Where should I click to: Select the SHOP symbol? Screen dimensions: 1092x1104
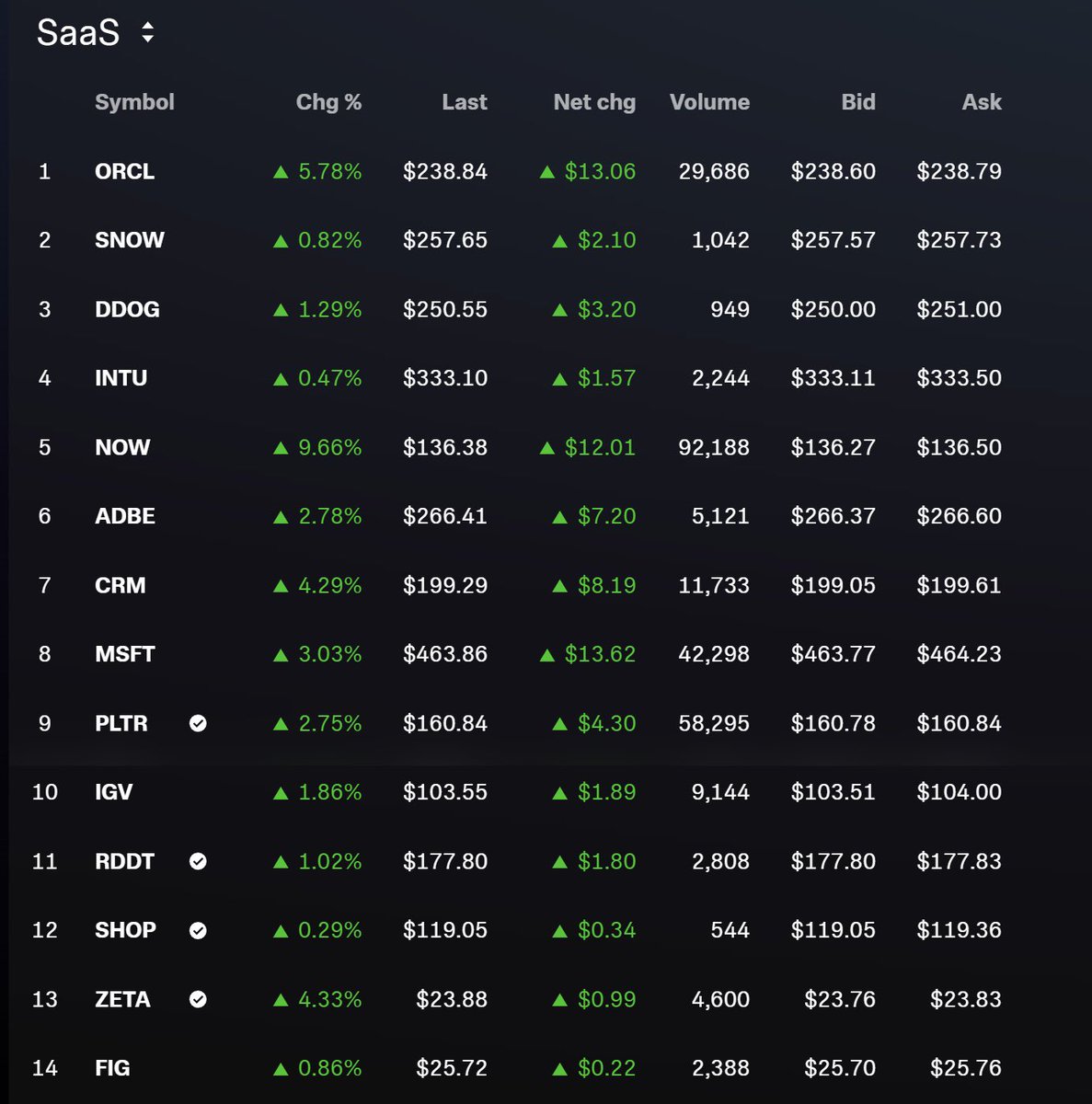[125, 930]
